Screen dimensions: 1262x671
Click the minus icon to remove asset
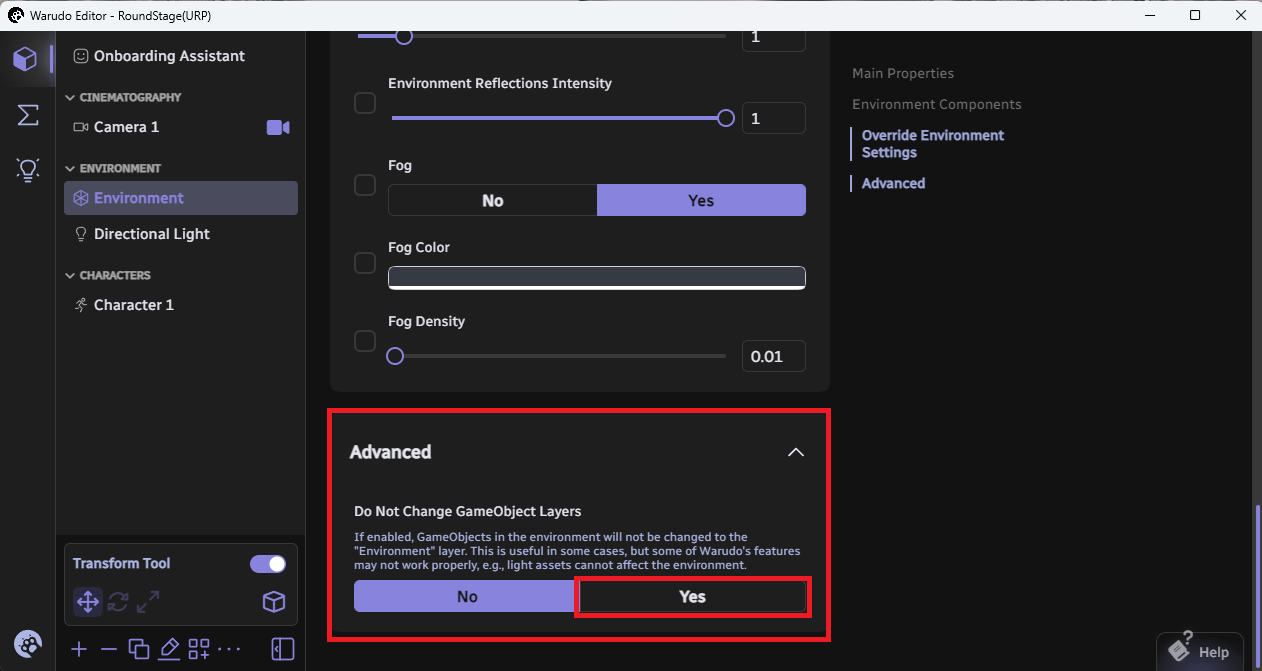point(109,649)
